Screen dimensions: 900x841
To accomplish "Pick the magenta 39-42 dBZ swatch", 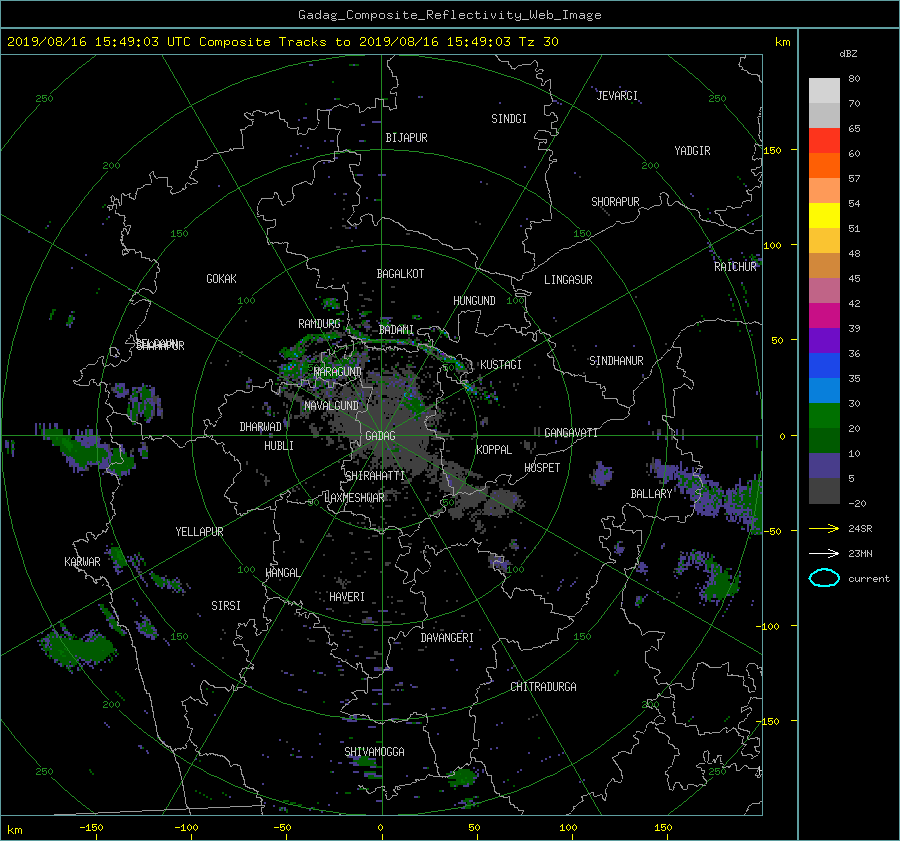I will tap(824, 316).
